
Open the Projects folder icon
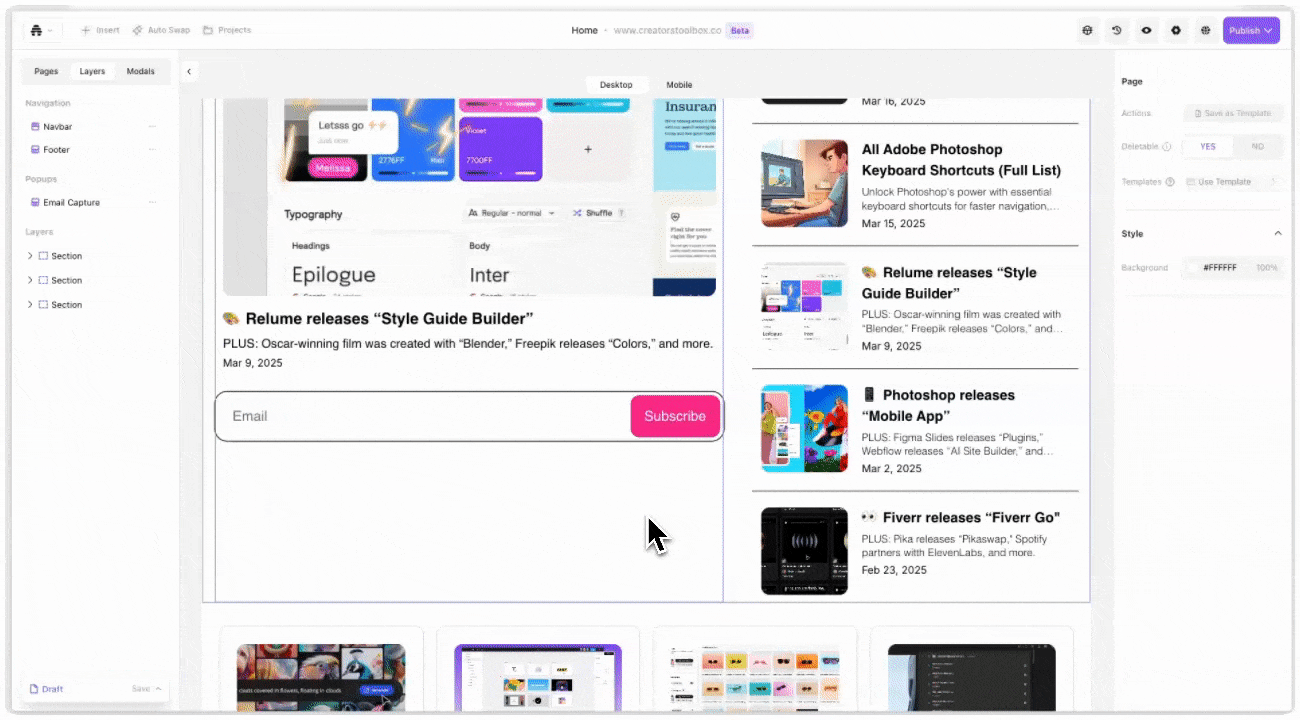(208, 31)
